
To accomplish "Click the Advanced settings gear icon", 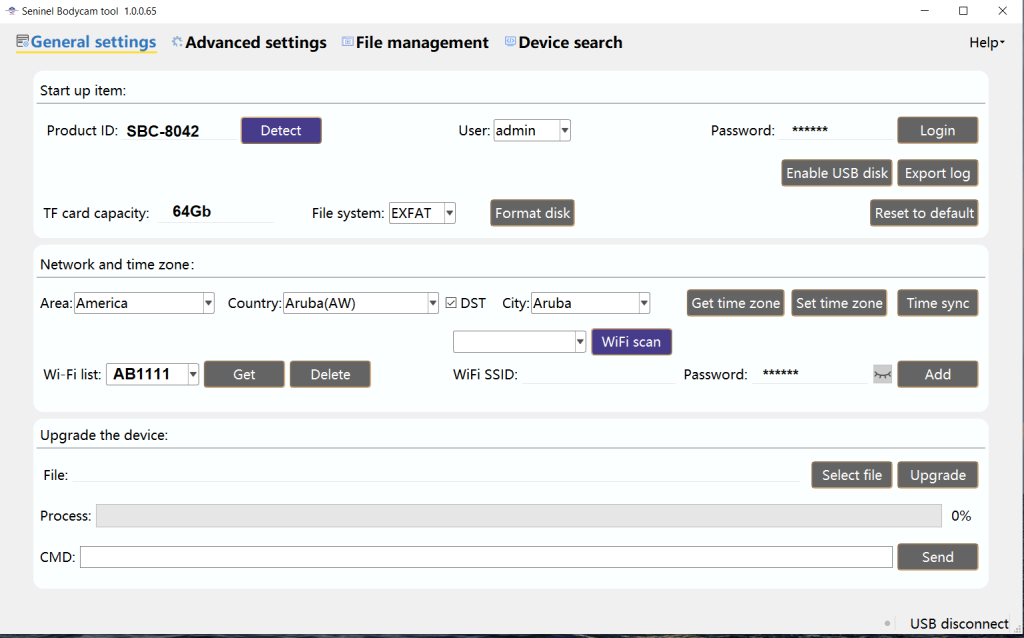I will coord(177,42).
